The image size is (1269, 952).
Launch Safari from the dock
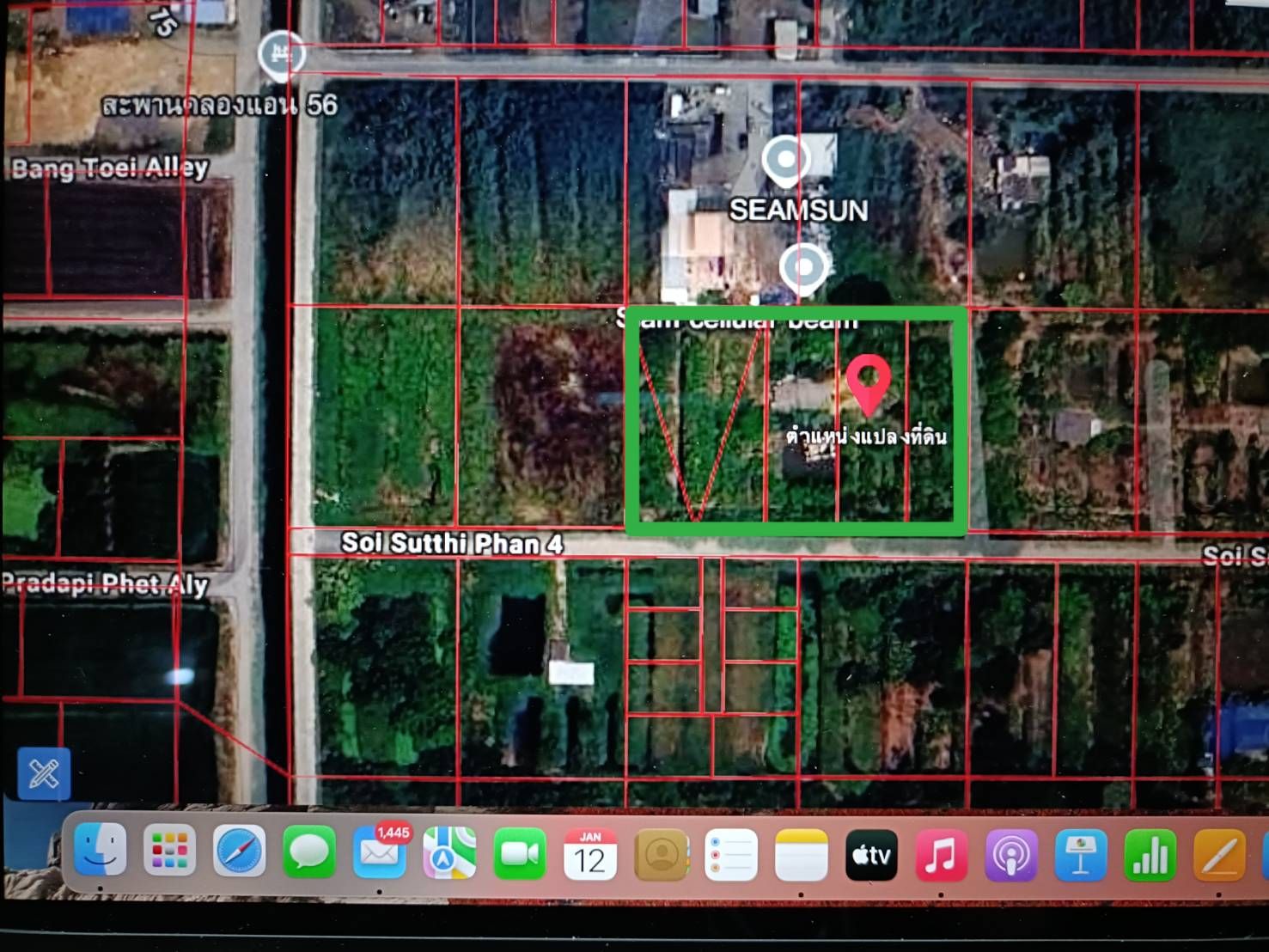tap(239, 851)
